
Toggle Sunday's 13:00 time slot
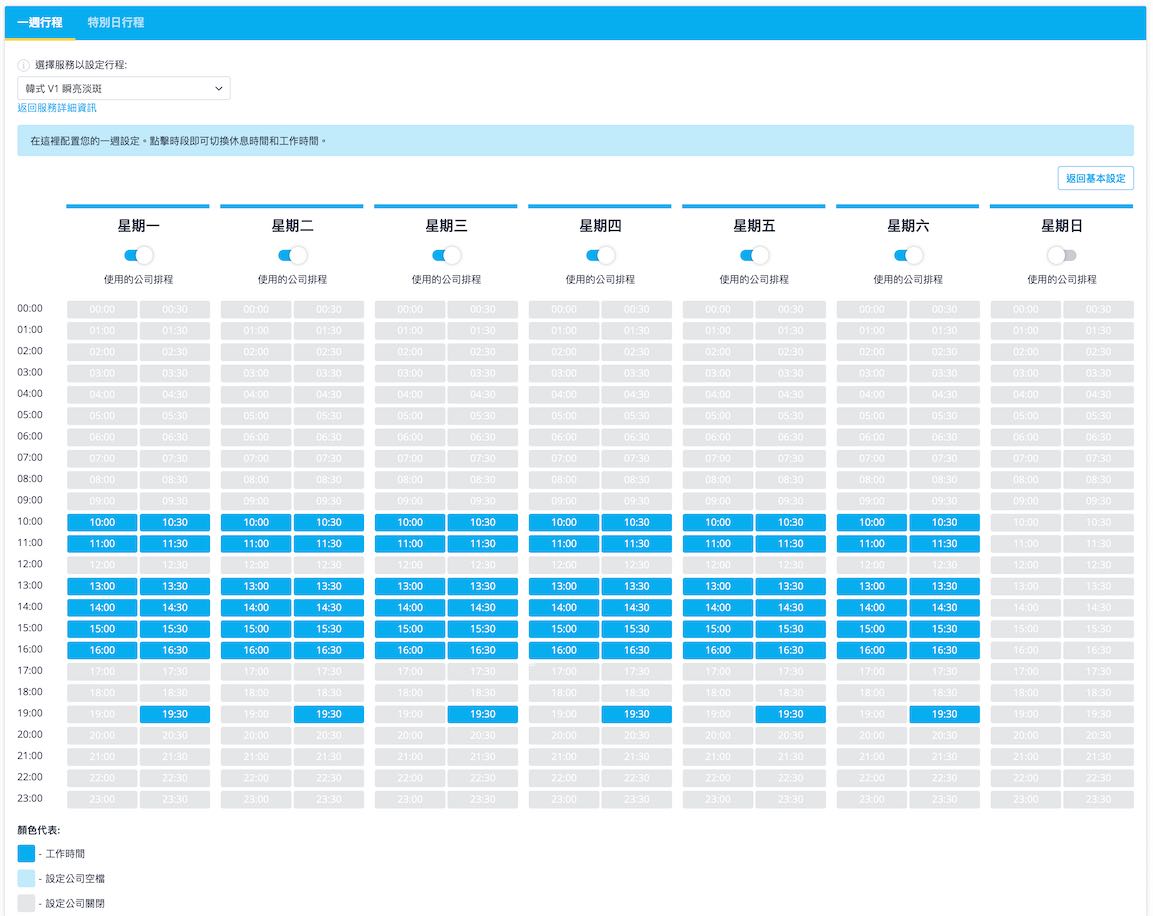[x=1026, y=587]
